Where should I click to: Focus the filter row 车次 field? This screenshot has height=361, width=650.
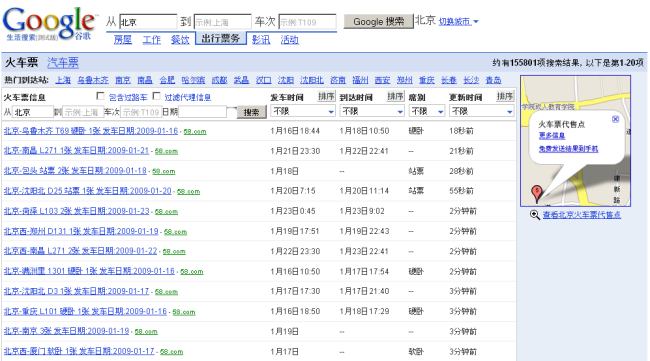click(x=141, y=112)
